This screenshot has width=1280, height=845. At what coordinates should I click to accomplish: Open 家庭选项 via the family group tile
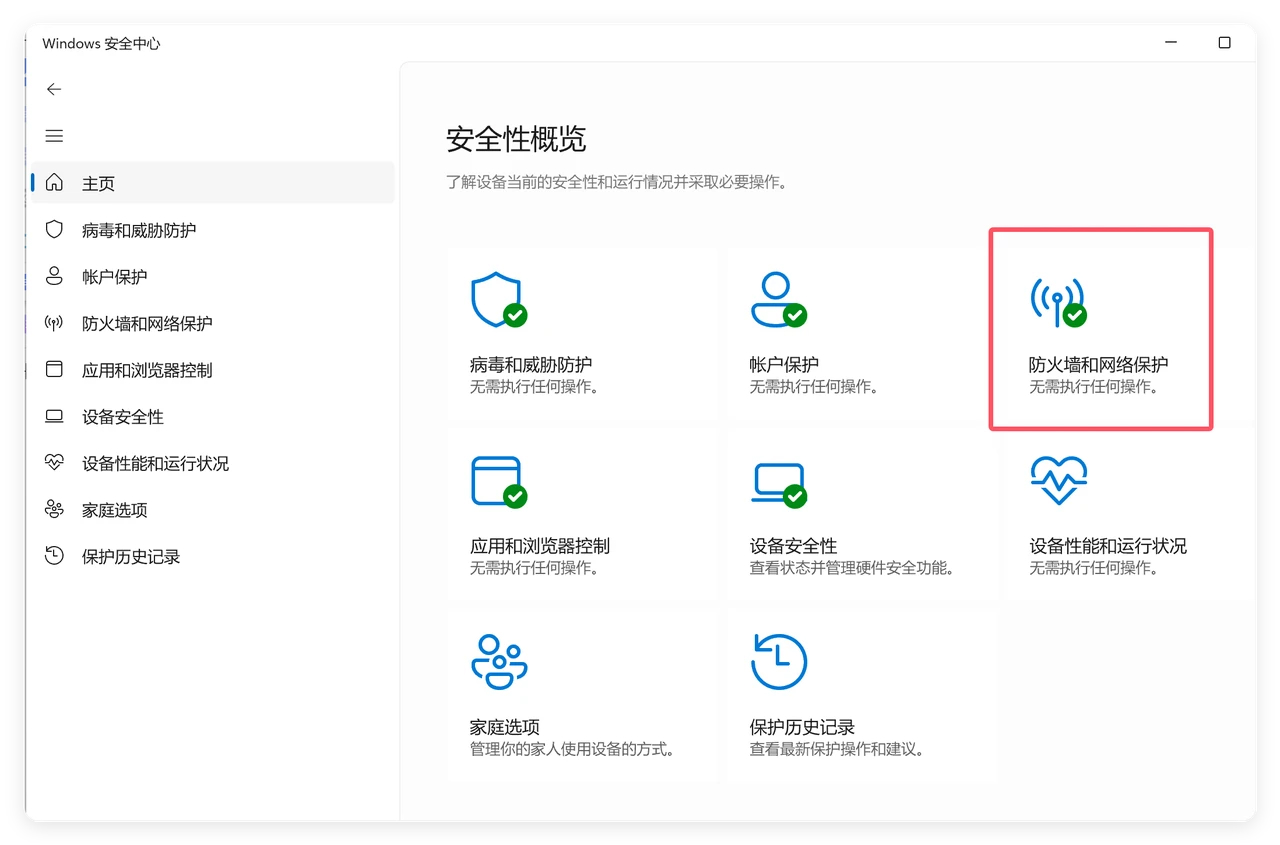point(499,660)
